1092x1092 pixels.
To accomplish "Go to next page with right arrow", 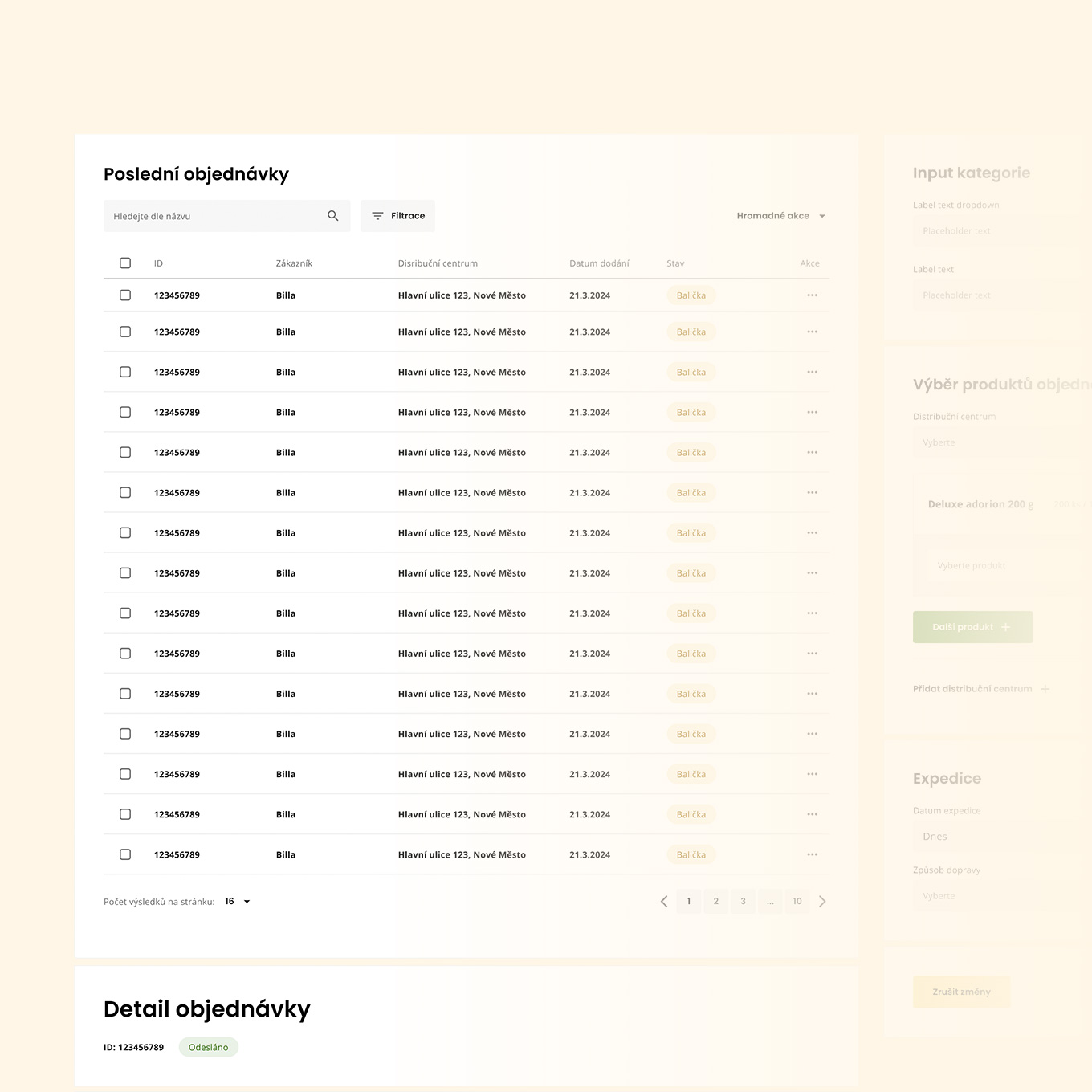I will pos(822,902).
